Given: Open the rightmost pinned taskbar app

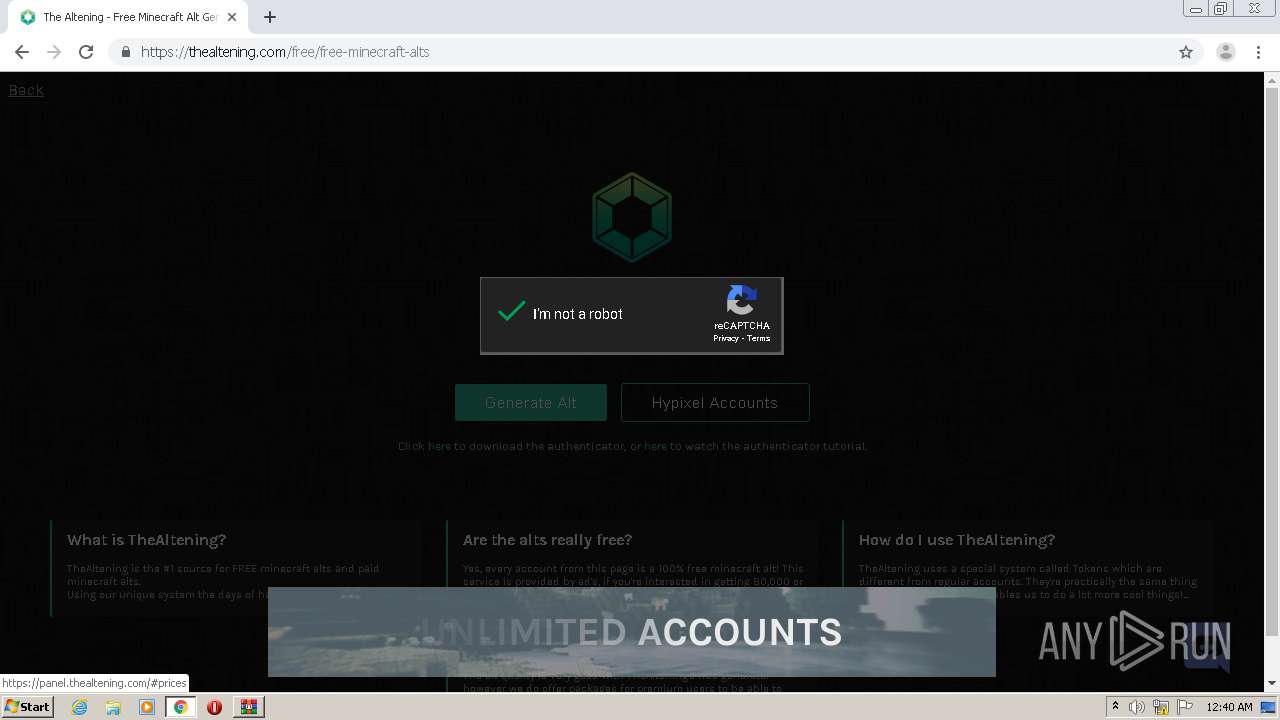Looking at the screenshot, I should click(248, 707).
